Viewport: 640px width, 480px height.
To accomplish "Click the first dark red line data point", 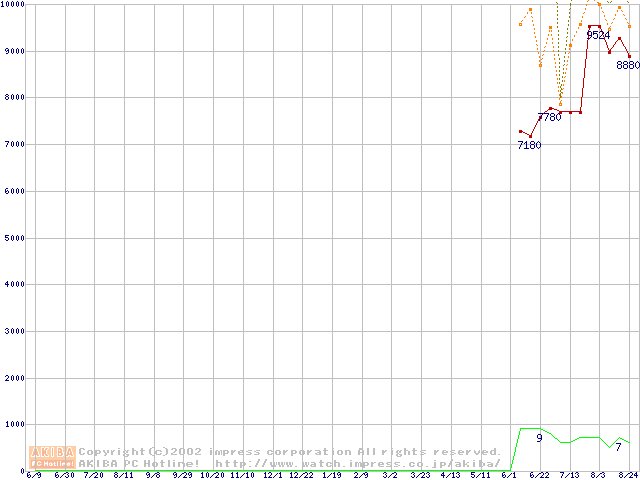I will point(520,131).
